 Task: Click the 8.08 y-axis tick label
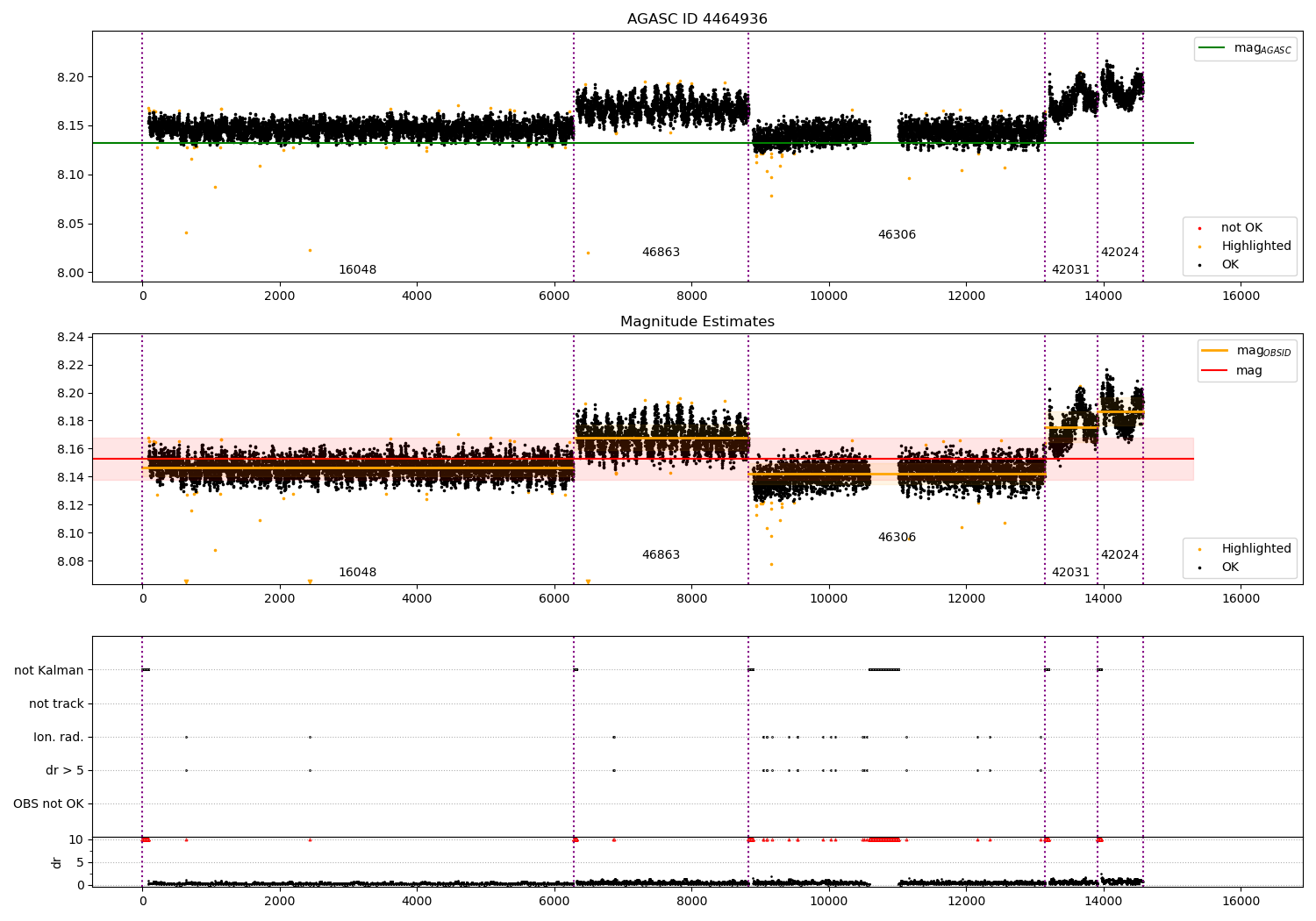coord(71,562)
